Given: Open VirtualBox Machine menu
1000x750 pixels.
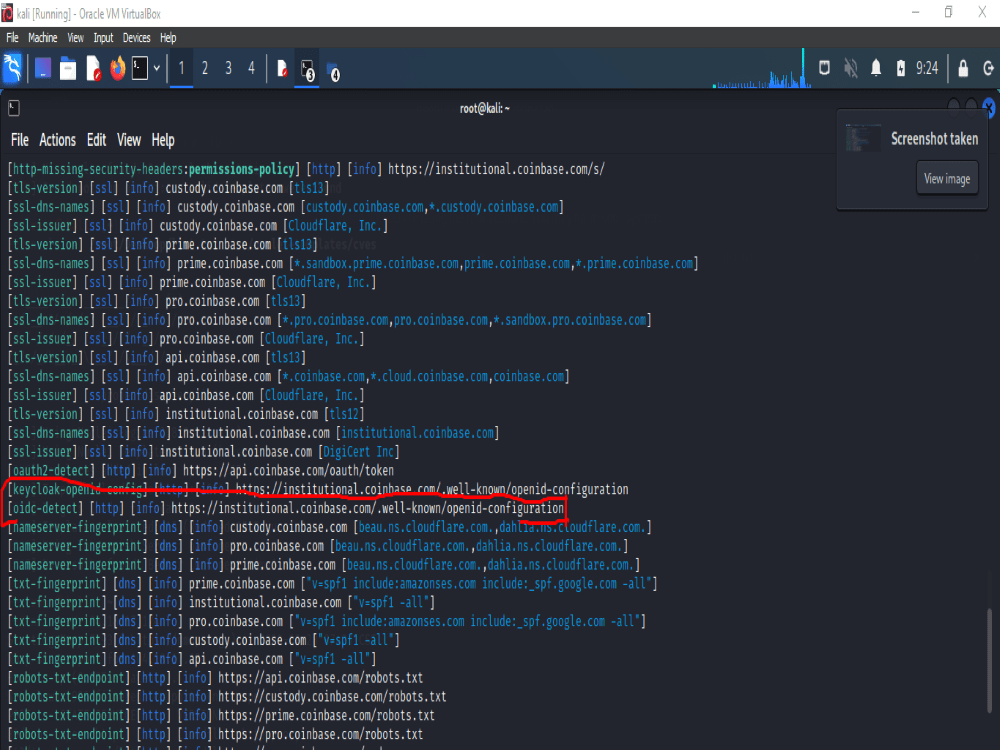Looking at the screenshot, I should (x=43, y=38).
